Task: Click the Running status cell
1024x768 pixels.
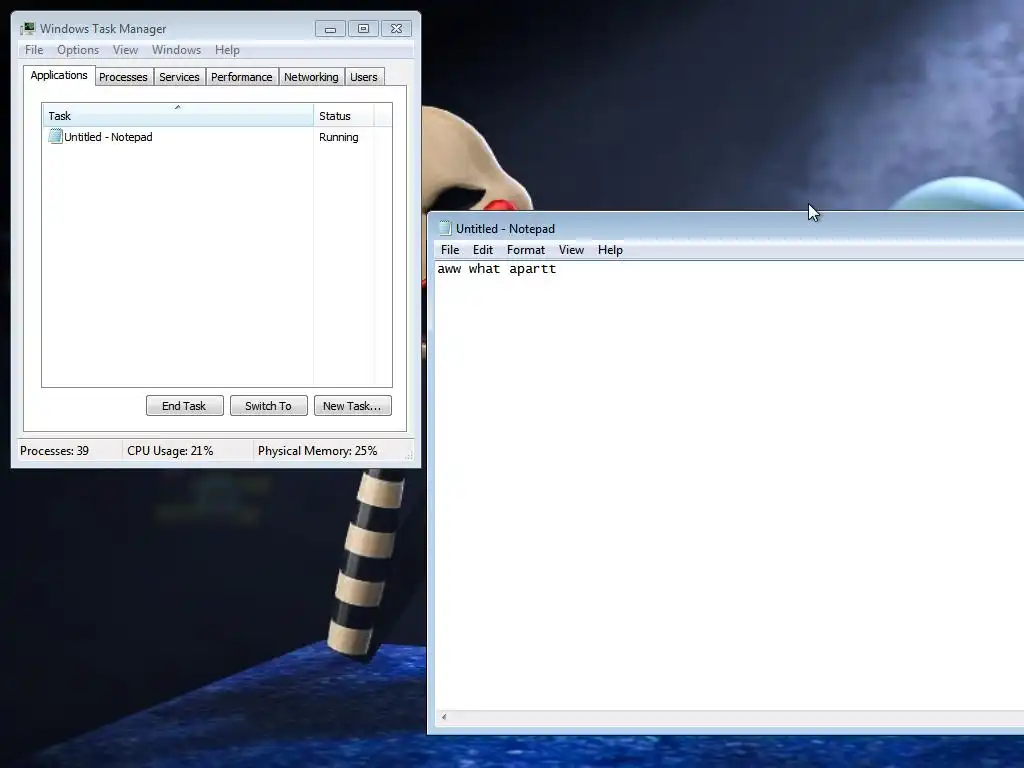Action: point(338,137)
